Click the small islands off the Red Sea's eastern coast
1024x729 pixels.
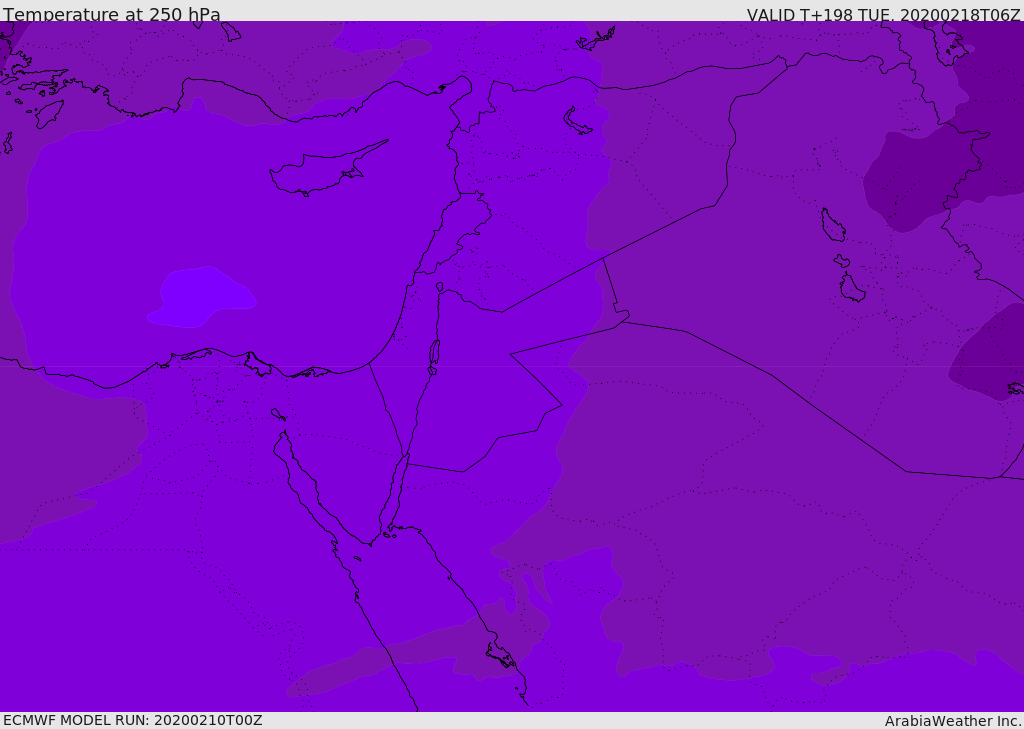click(500, 657)
